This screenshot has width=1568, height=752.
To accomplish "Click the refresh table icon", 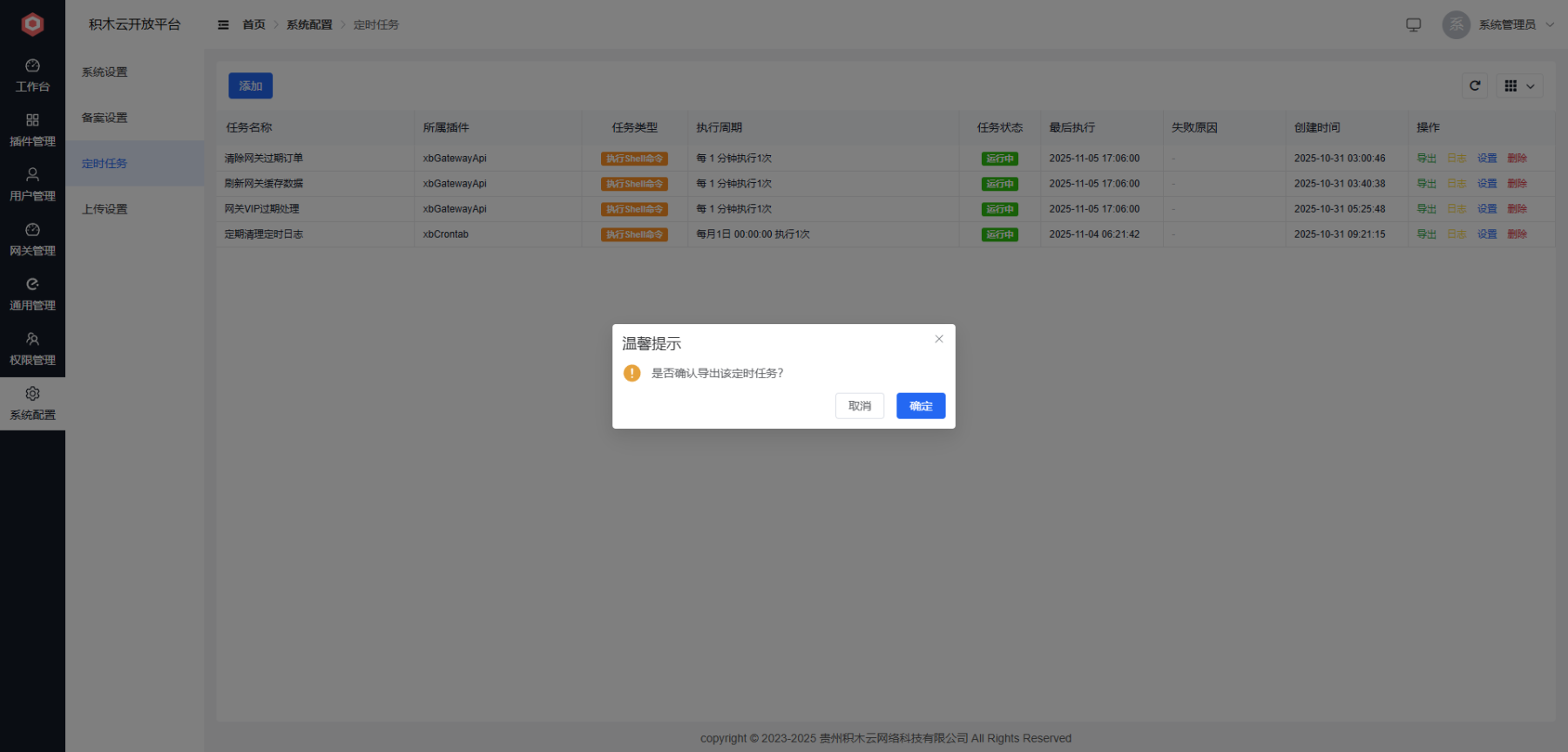I will coord(1475,85).
